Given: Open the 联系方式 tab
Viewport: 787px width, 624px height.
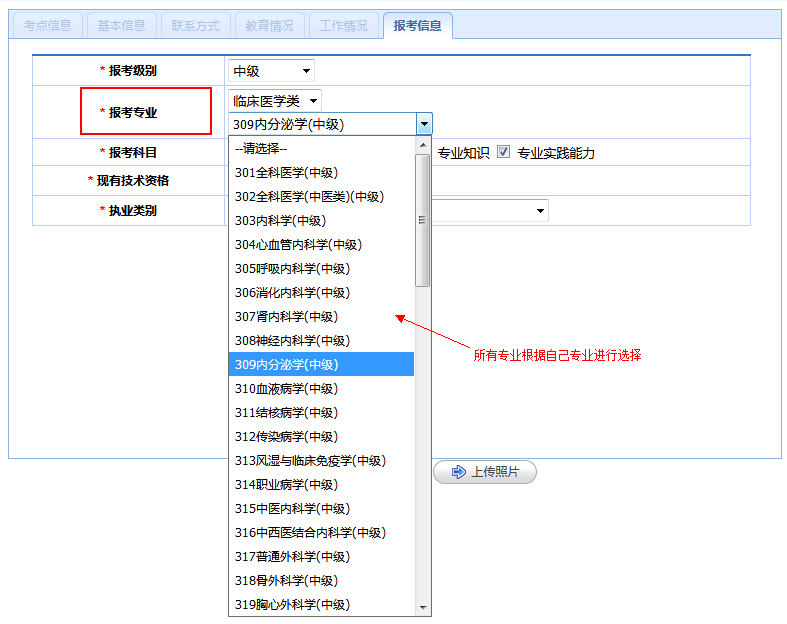Looking at the screenshot, I should click(x=195, y=26).
